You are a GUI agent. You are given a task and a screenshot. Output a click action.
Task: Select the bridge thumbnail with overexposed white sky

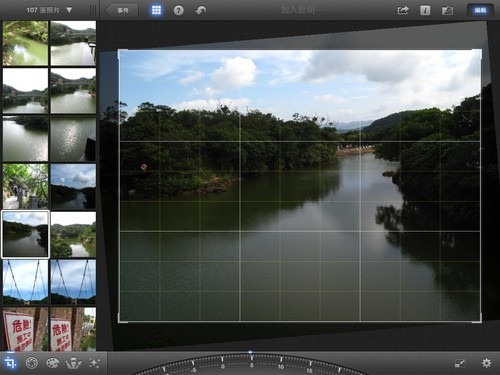pyautogui.click(x=25, y=91)
